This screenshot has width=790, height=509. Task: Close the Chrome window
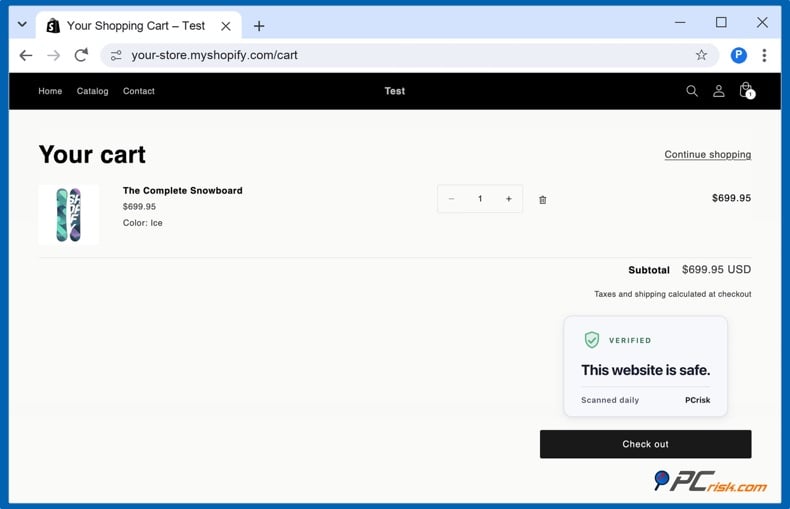coord(762,22)
